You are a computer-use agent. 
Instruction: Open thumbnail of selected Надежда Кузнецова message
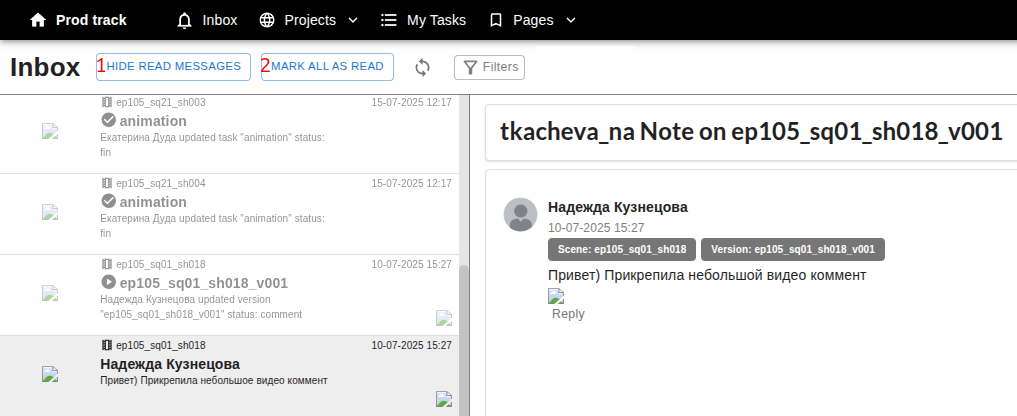click(x=51, y=374)
